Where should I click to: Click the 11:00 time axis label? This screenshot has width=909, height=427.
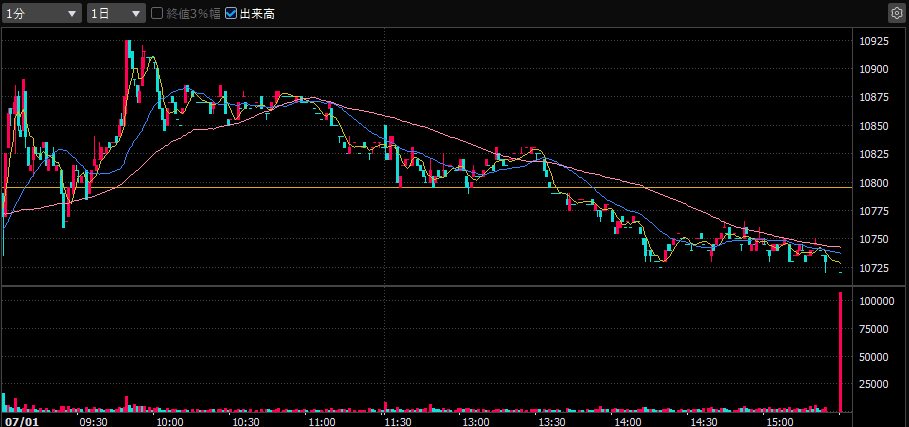322,421
